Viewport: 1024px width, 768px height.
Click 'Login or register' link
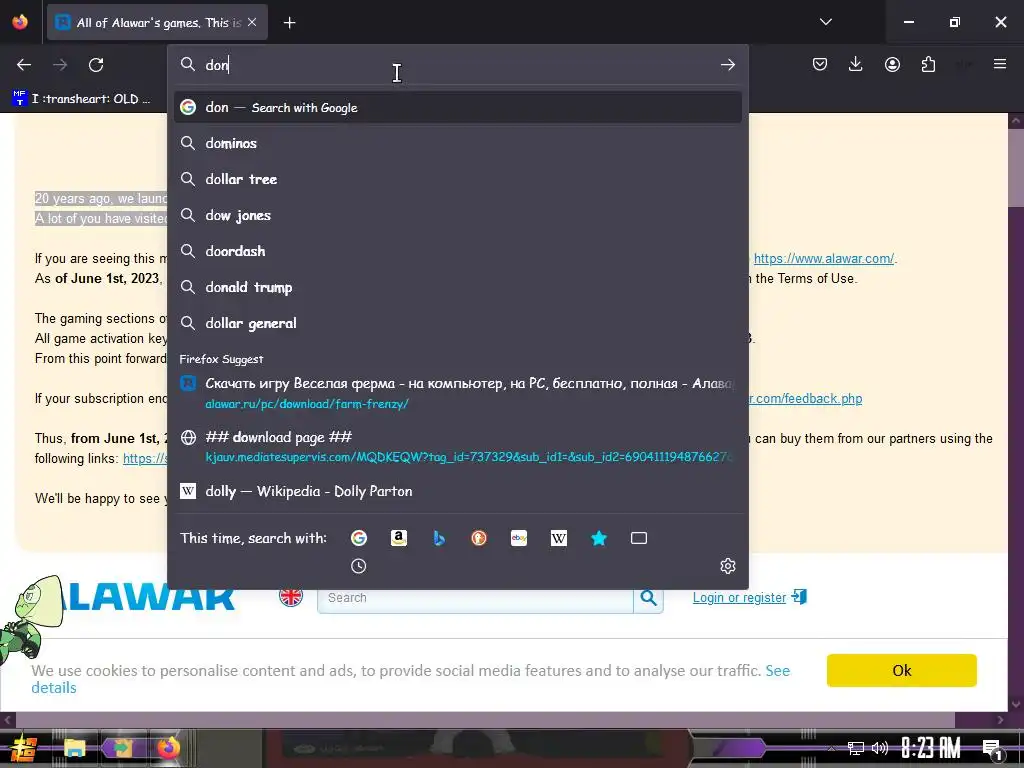pyautogui.click(x=739, y=598)
